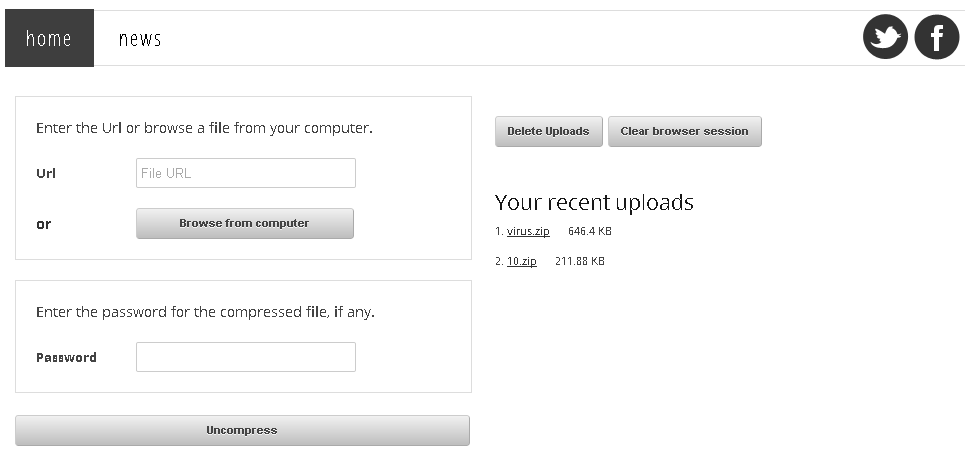Click the Url field label
The image size is (976, 455).
46,173
